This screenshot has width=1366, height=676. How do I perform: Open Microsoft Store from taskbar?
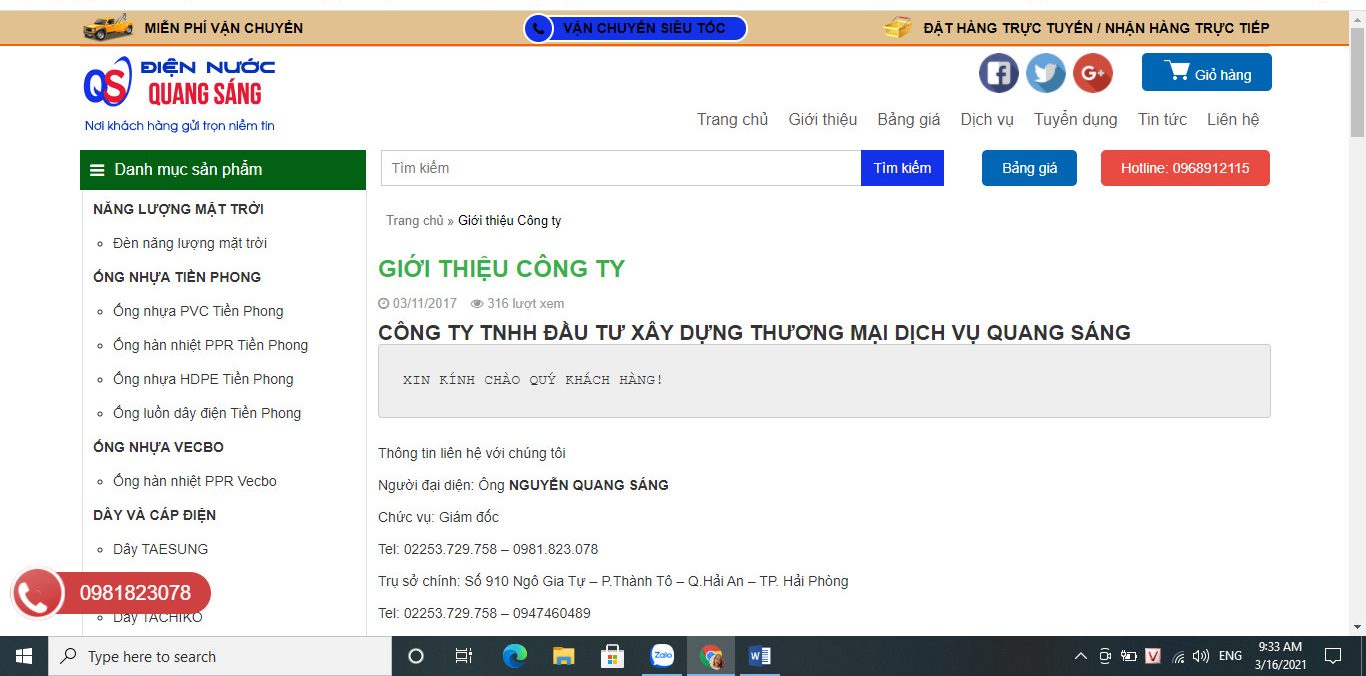(612, 656)
